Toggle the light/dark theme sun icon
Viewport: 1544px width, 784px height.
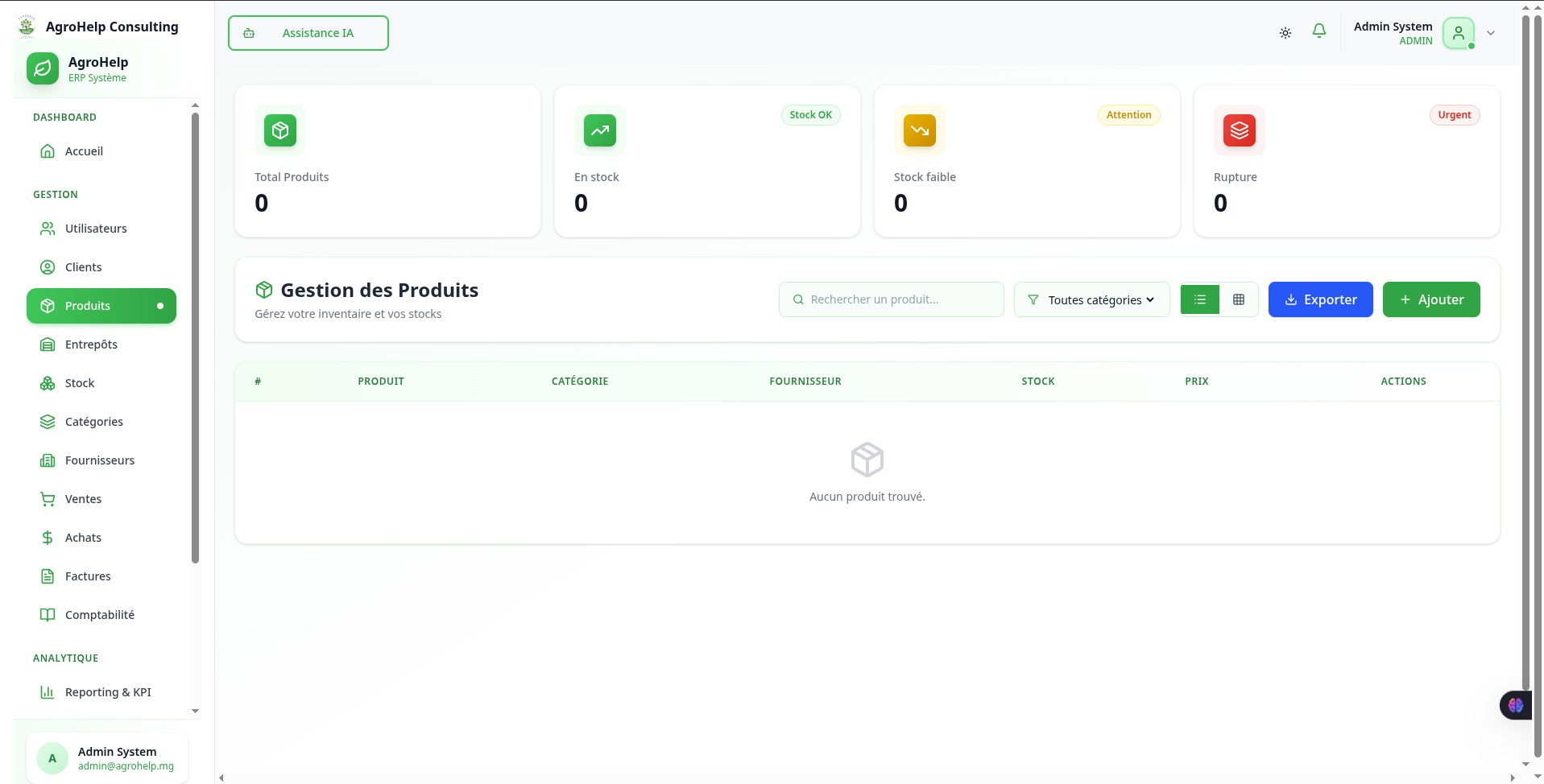coord(1285,32)
